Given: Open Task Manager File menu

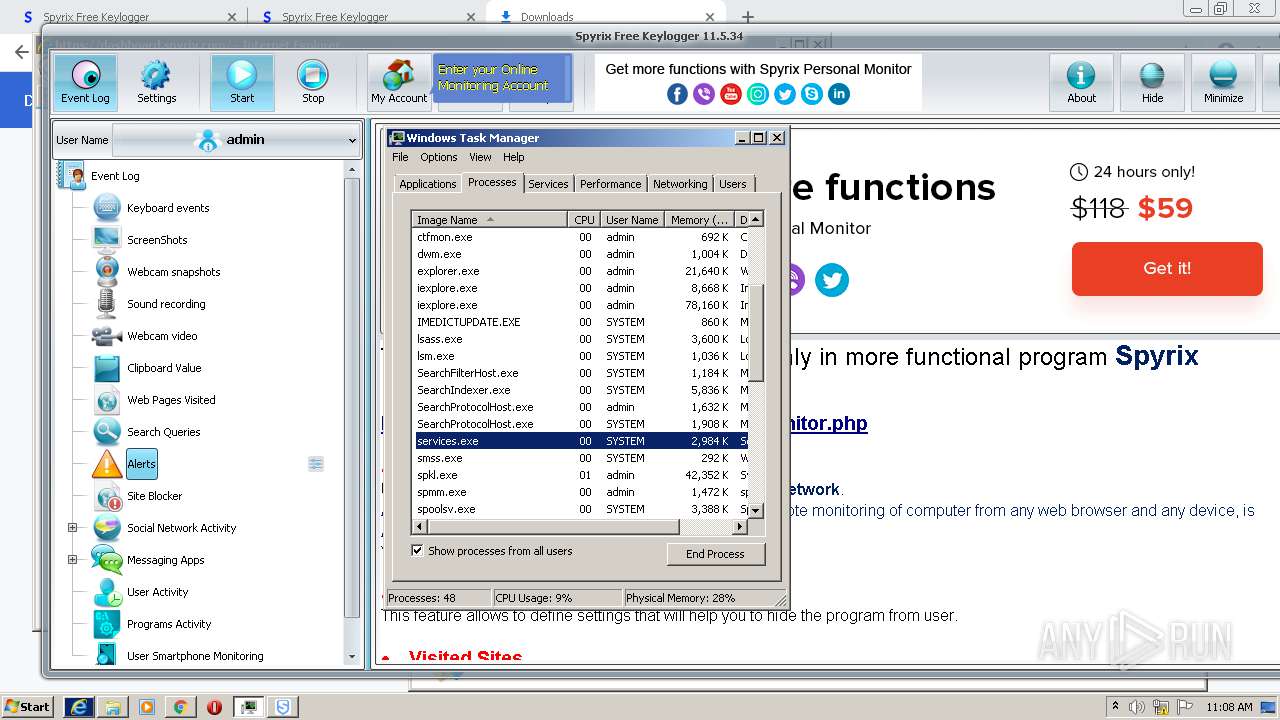Looking at the screenshot, I should tap(400, 157).
